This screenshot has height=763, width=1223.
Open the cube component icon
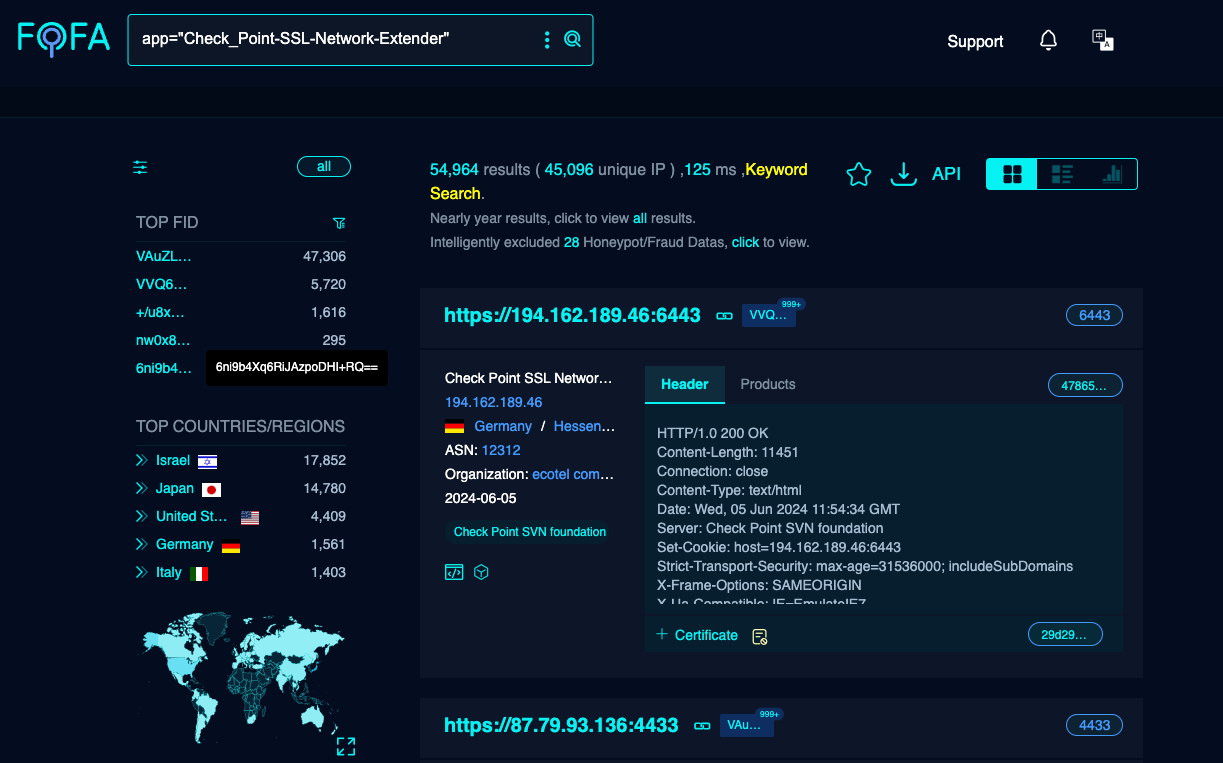(x=481, y=572)
